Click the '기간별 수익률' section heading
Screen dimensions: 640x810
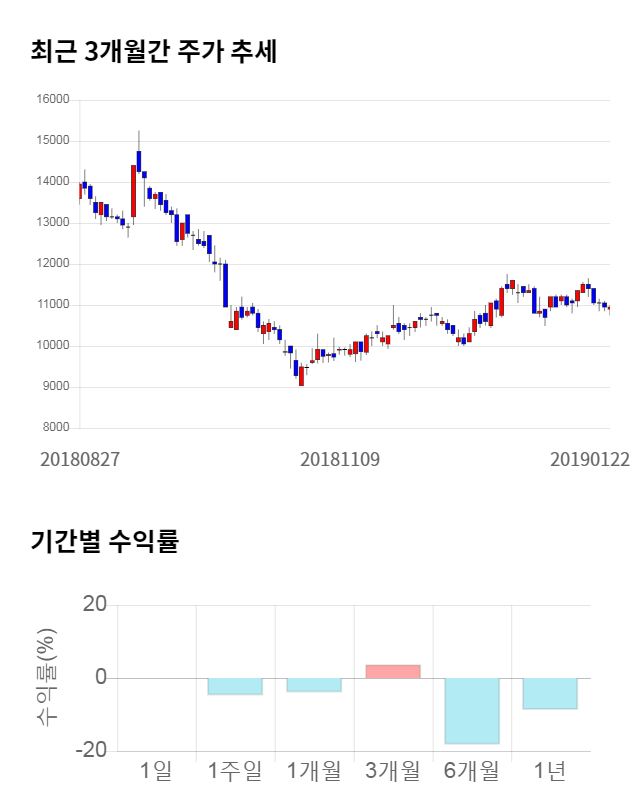click(x=104, y=542)
